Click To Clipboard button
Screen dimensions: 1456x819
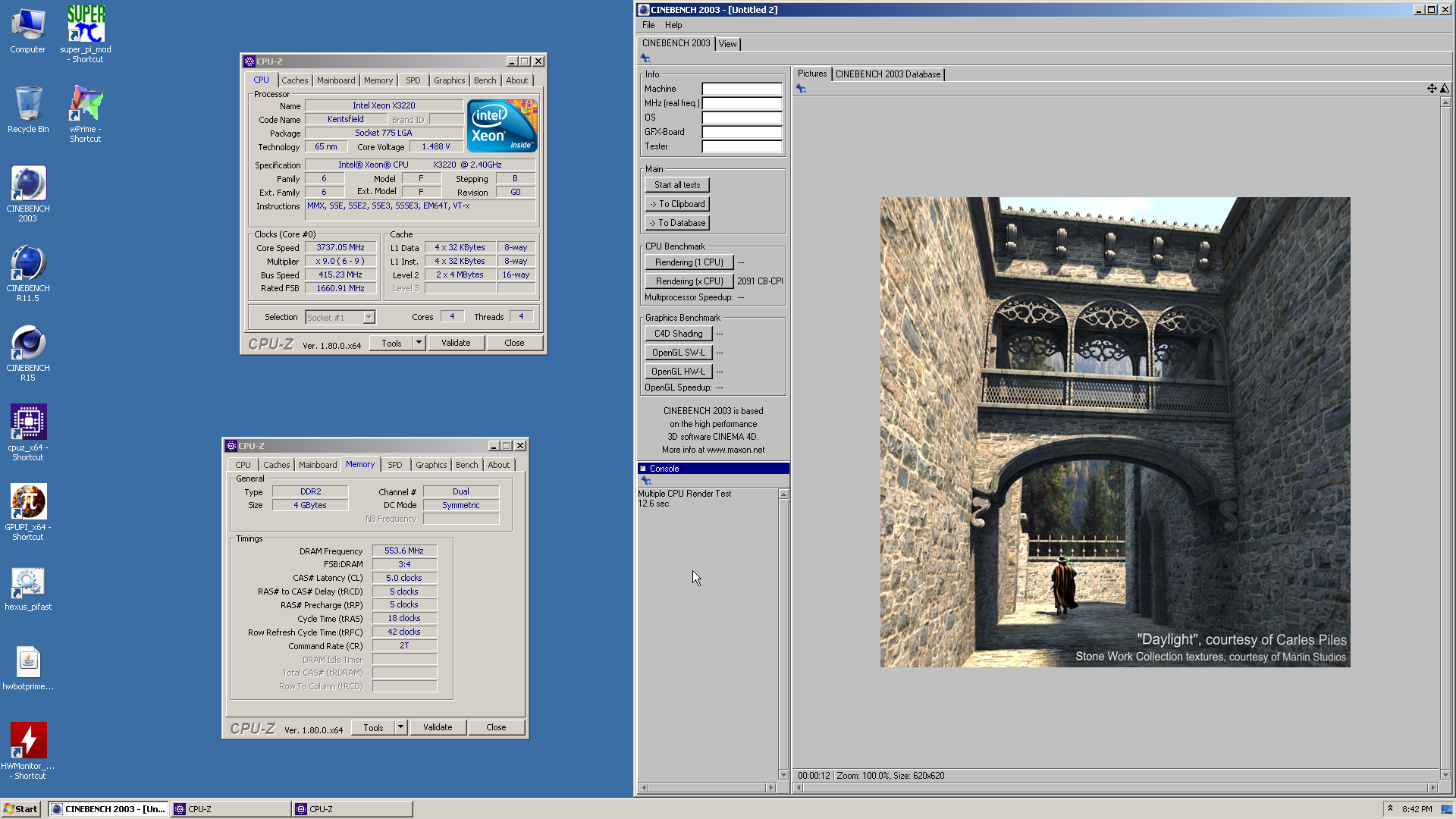pyautogui.click(x=677, y=204)
